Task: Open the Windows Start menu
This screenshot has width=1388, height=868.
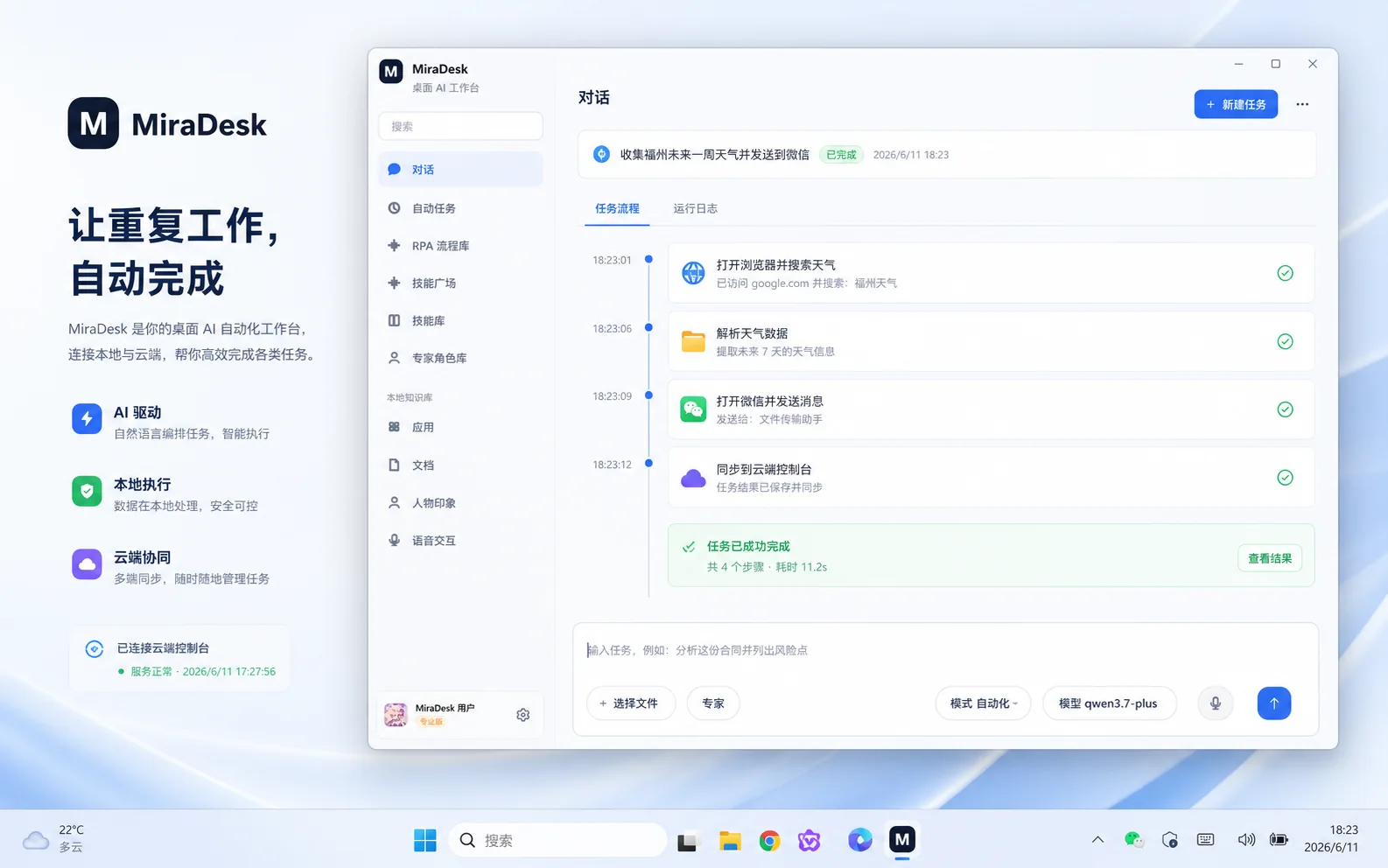Action: [425, 840]
